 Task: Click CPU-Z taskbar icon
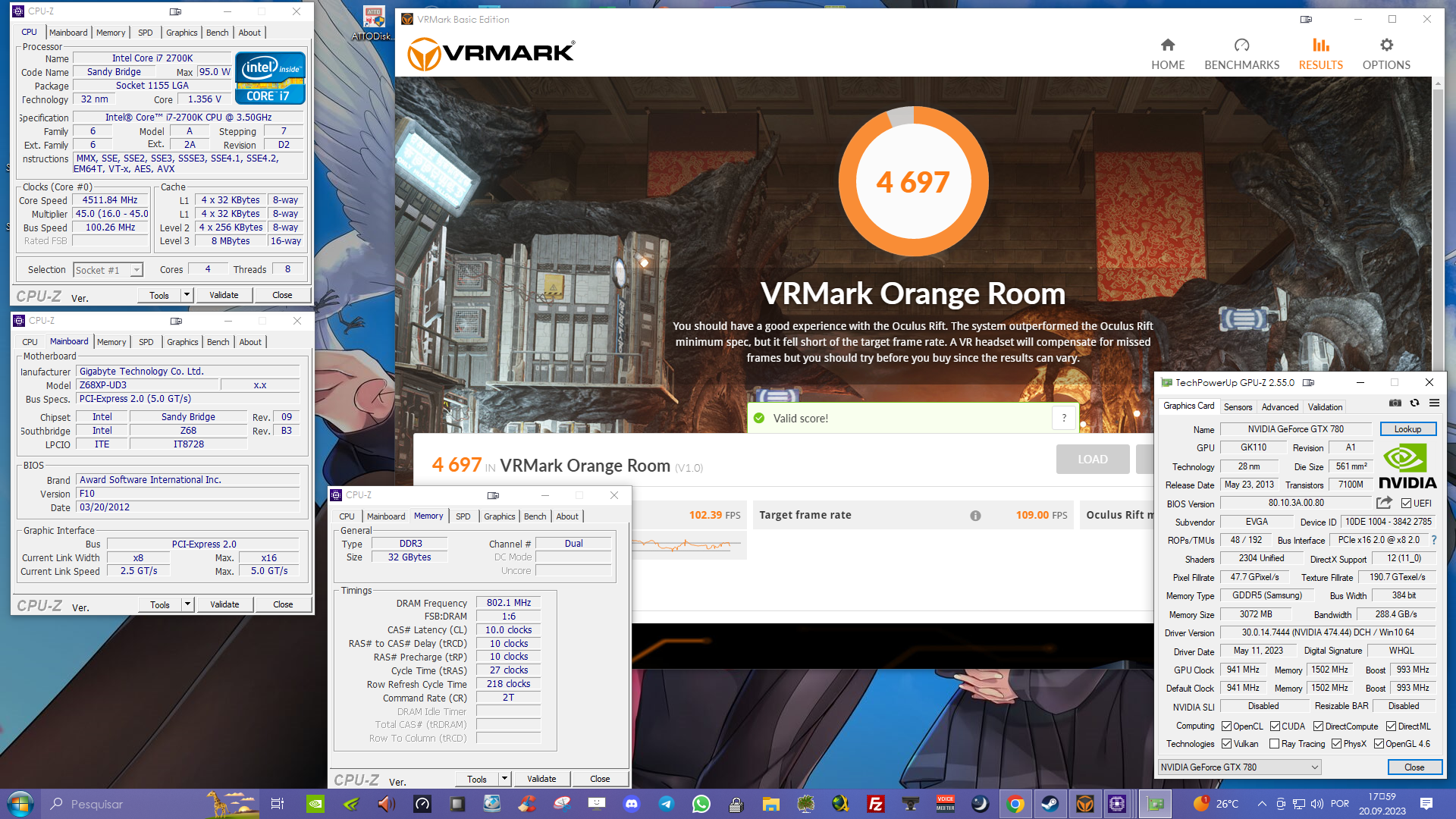[x=1117, y=804]
